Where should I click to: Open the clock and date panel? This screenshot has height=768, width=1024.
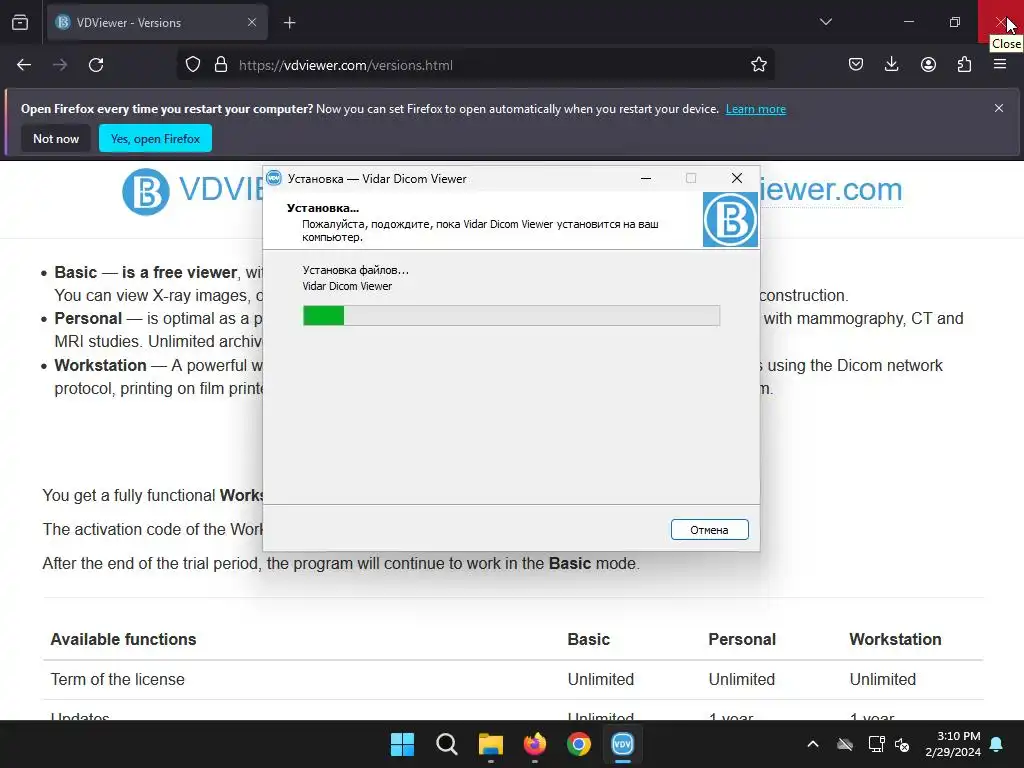(953, 744)
